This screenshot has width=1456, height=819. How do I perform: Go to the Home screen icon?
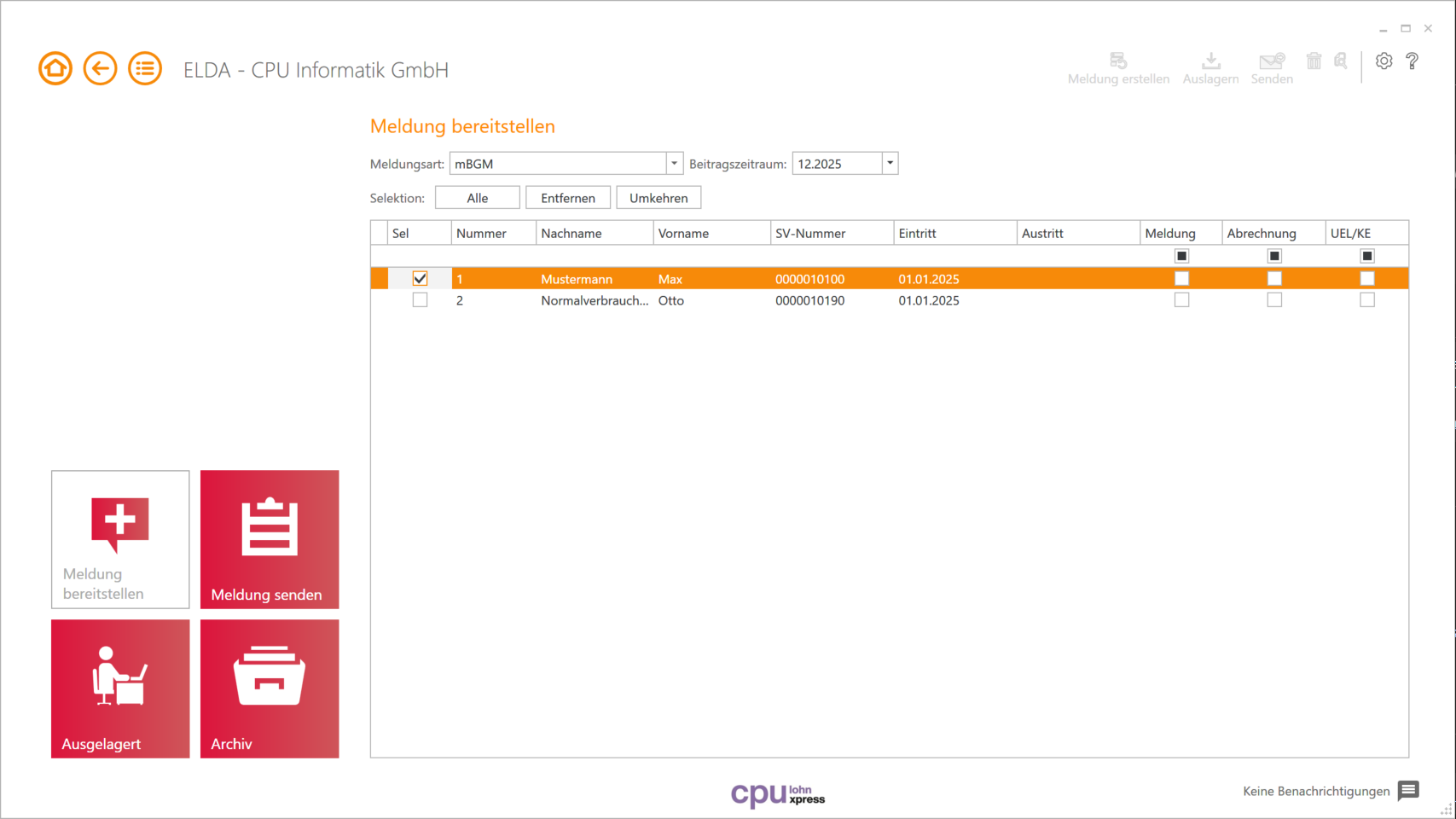pyautogui.click(x=55, y=68)
